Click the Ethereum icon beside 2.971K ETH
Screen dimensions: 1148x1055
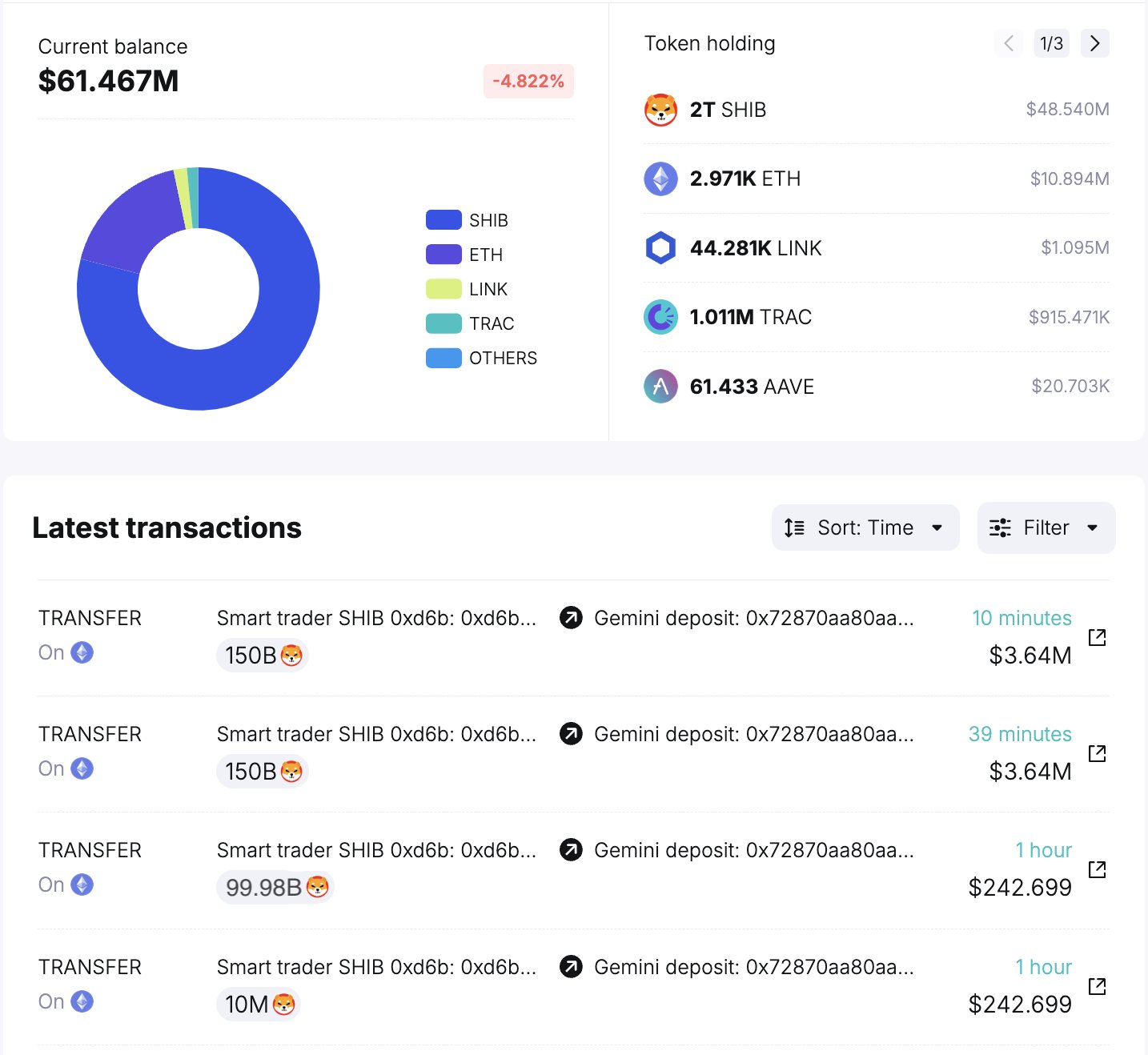pyautogui.click(x=660, y=179)
